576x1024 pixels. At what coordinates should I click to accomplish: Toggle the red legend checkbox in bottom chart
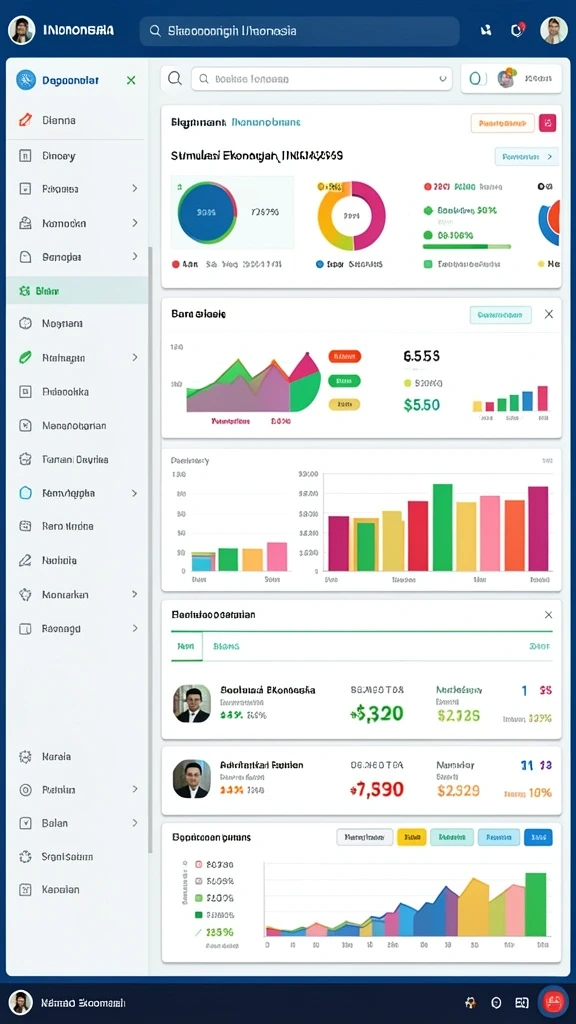coord(199,864)
